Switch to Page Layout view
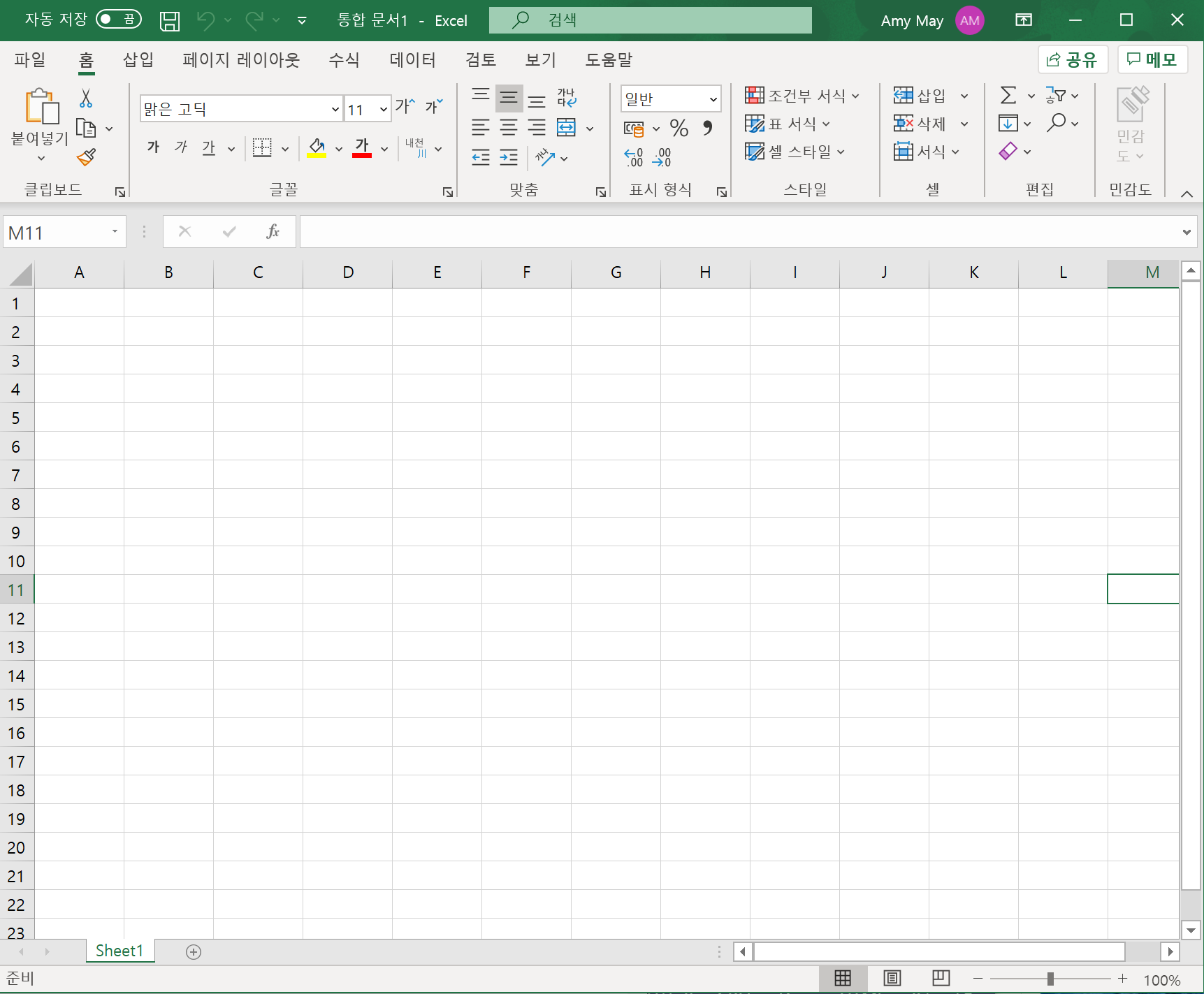1204x994 pixels. tap(892, 979)
